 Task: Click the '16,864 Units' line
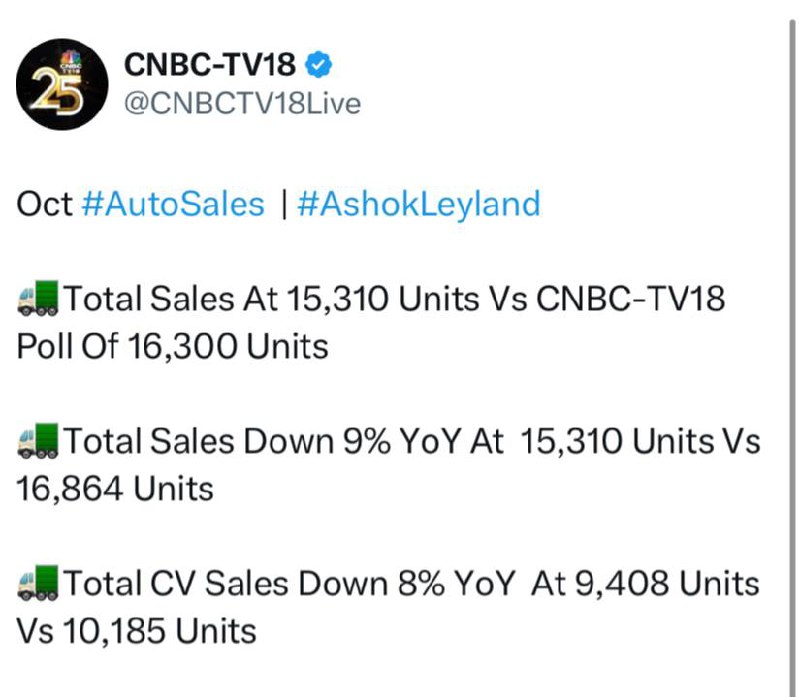point(115,489)
